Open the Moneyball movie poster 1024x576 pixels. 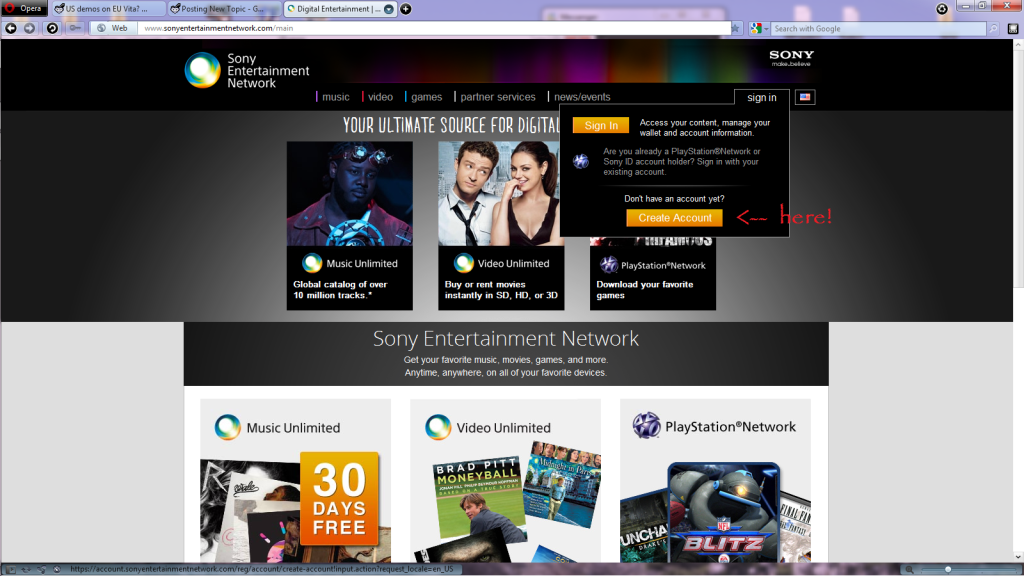coord(478,500)
